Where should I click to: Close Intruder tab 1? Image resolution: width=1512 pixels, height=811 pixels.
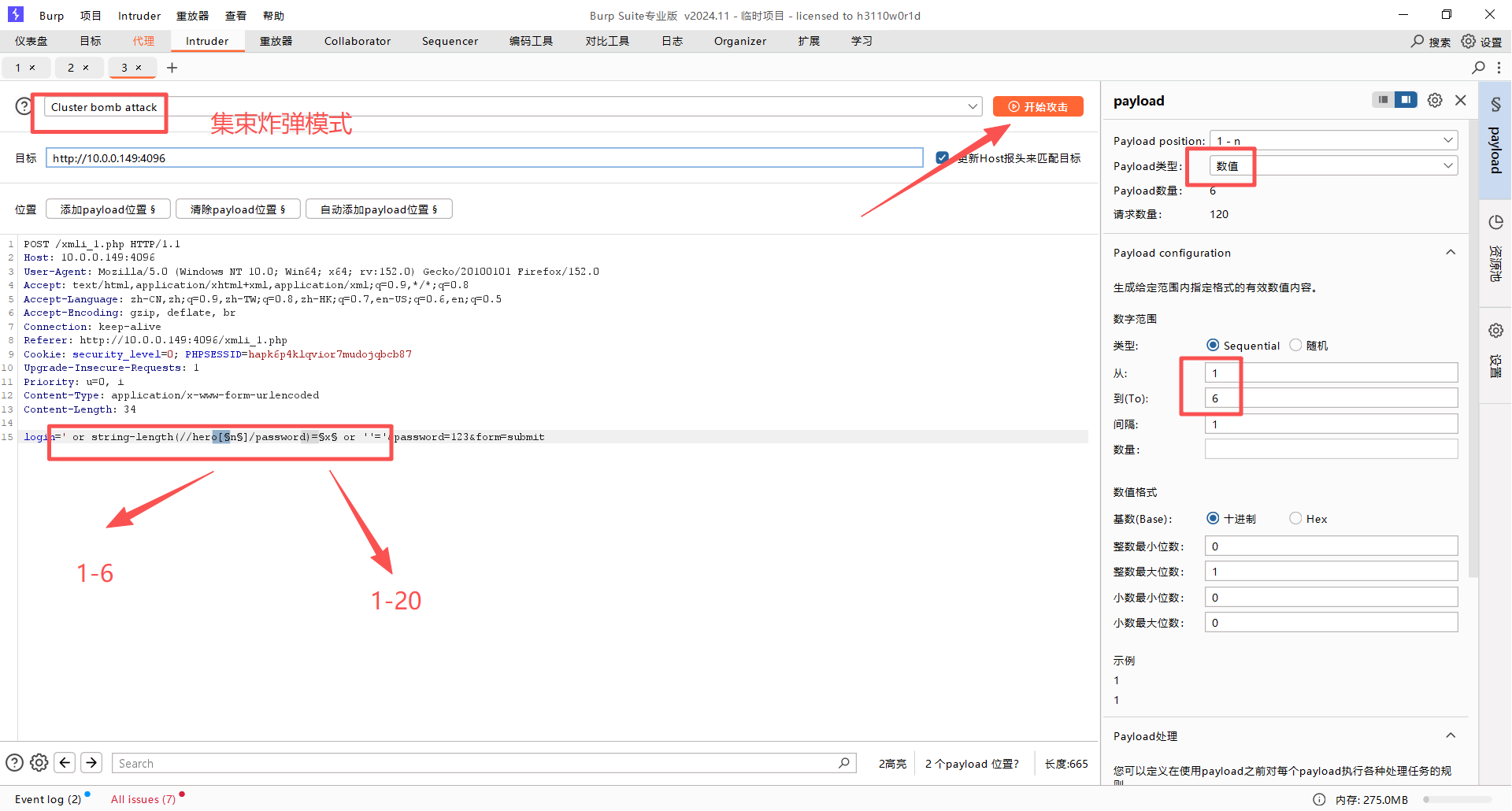coord(32,68)
